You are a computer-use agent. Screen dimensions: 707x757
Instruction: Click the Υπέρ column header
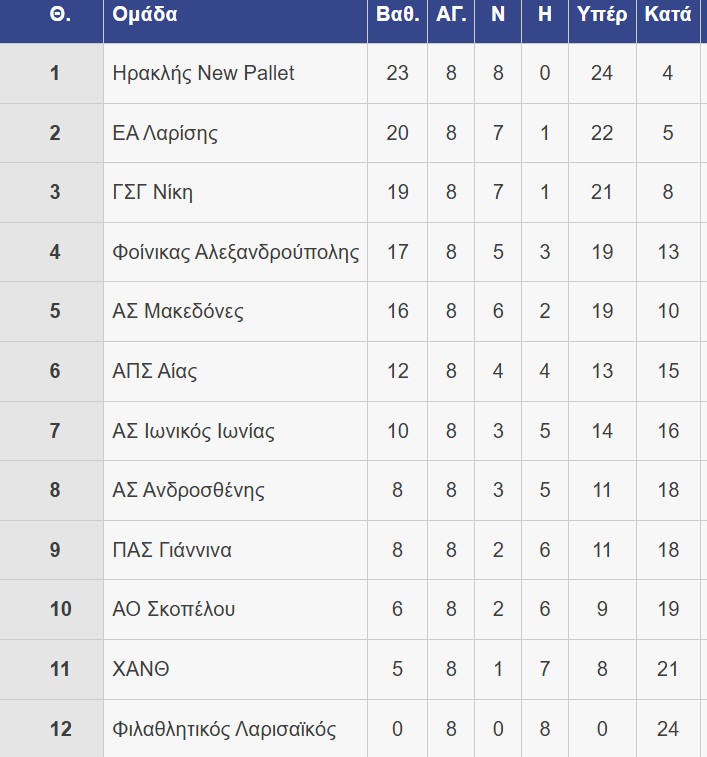602,15
